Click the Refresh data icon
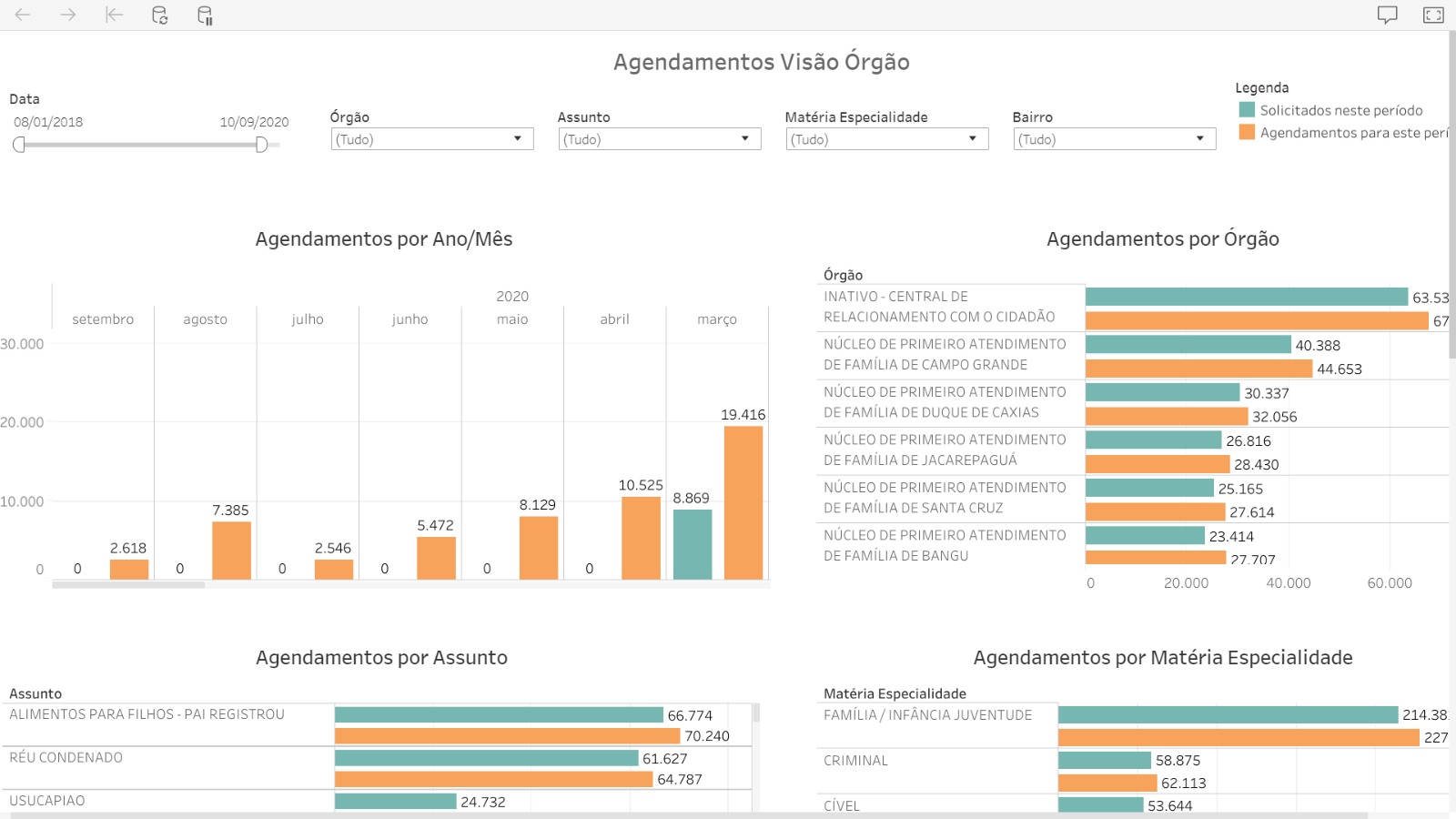The image size is (1456, 819). tap(159, 15)
